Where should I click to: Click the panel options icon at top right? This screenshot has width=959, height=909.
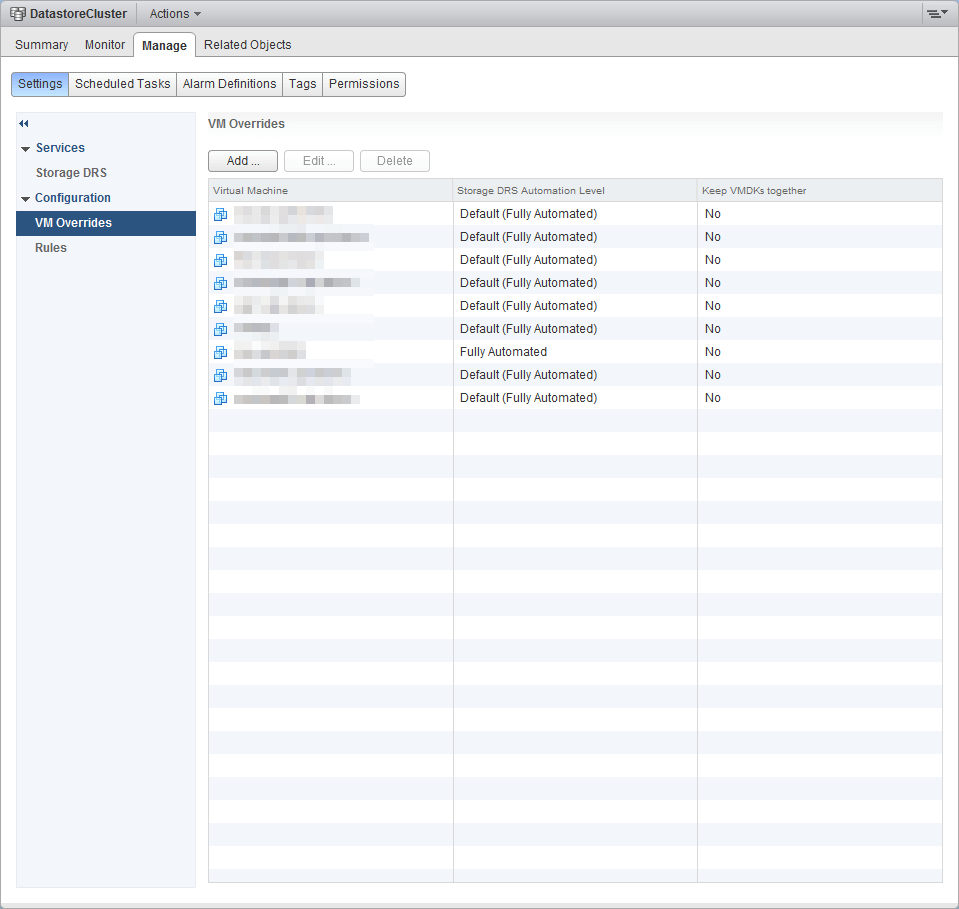coord(936,14)
